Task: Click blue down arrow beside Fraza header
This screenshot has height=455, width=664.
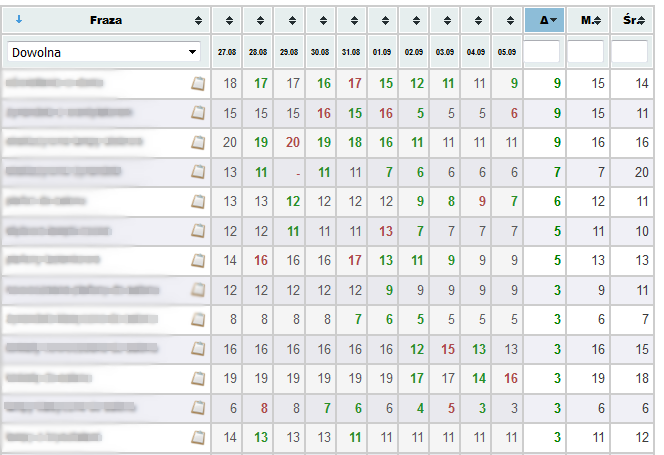Action: (x=19, y=19)
